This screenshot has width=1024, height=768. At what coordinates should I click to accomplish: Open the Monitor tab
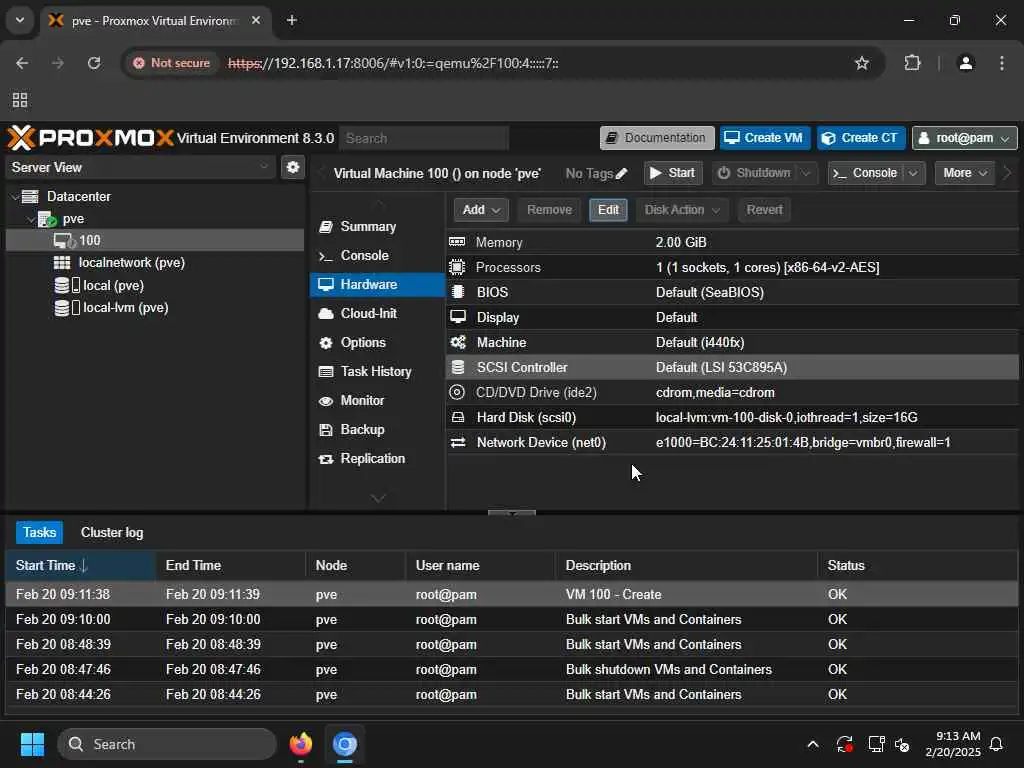362,400
